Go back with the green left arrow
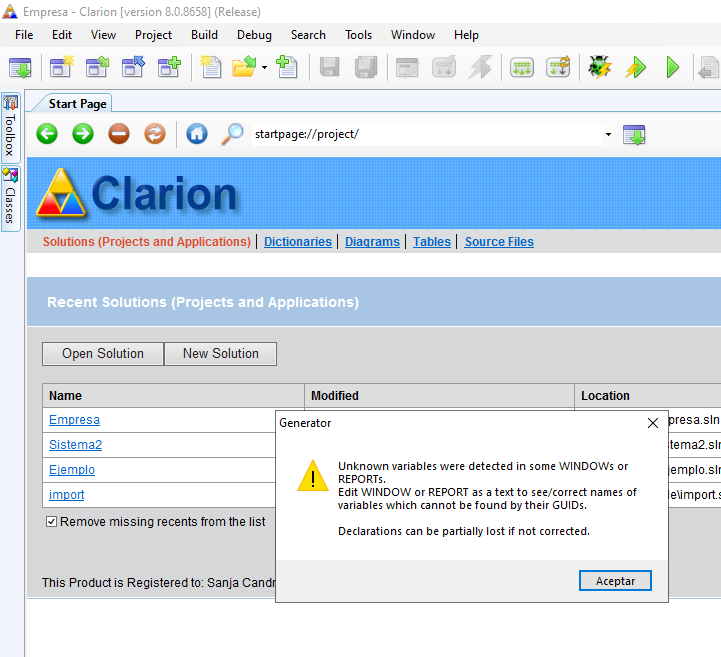 pos(47,134)
